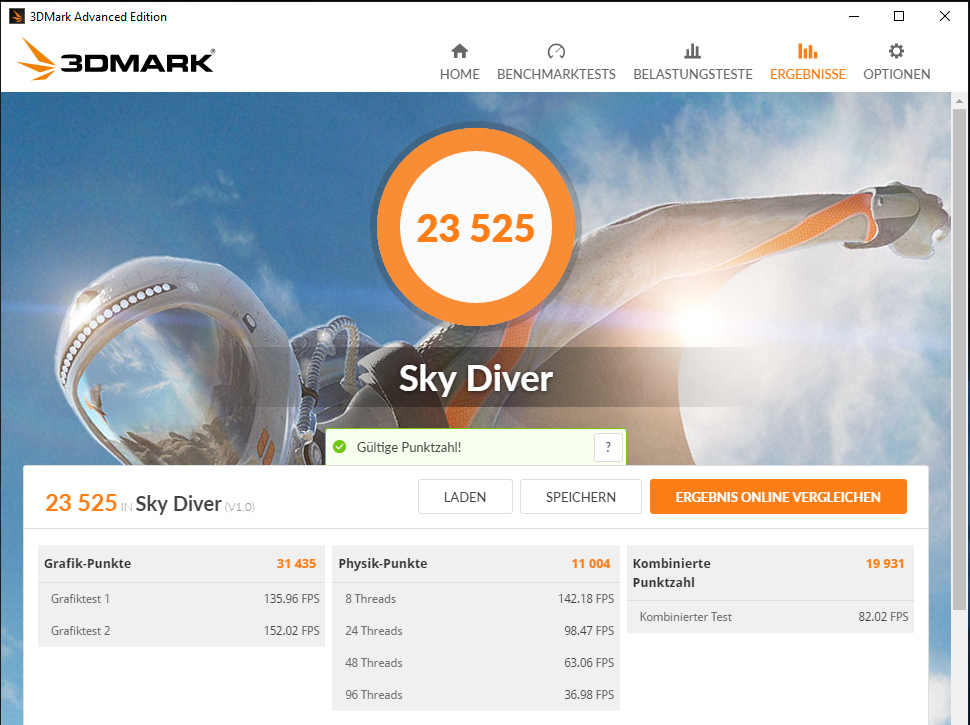This screenshot has height=725, width=970.
Task: Click the Belastungstests bar chart icon
Action: [x=692, y=51]
